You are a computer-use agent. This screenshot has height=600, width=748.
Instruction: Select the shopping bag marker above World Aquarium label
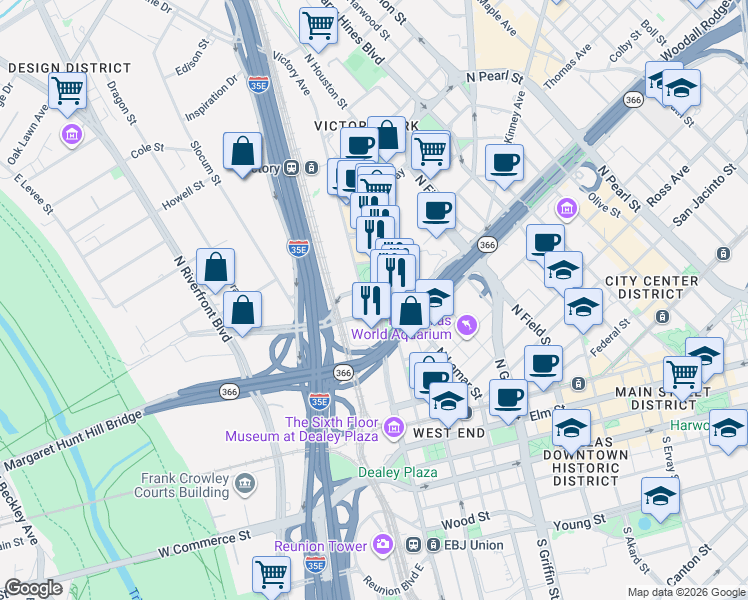click(x=410, y=314)
